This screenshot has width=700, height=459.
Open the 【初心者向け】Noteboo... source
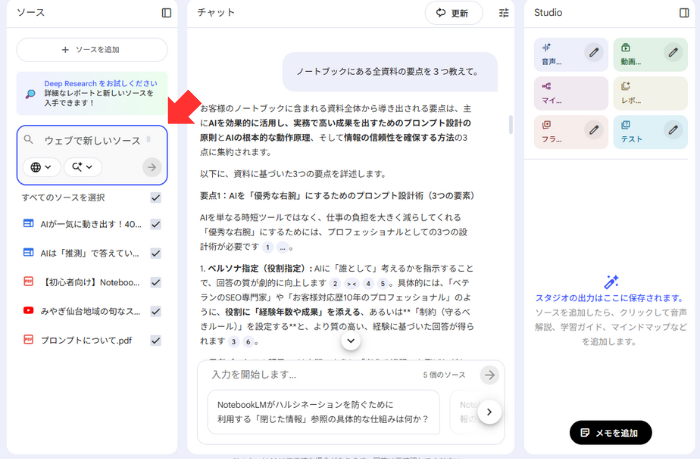(x=91, y=282)
